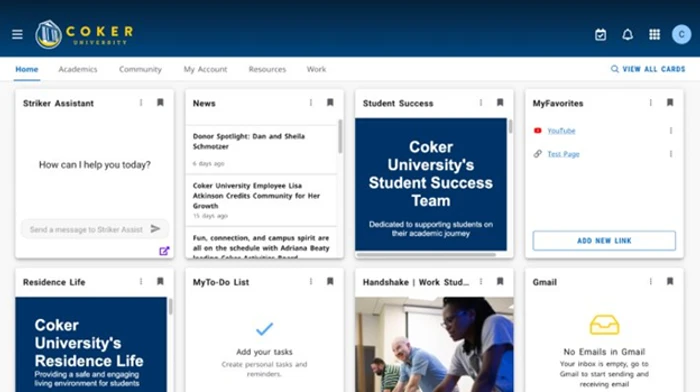Open MyTo-Do List card options menu

pos(311,281)
